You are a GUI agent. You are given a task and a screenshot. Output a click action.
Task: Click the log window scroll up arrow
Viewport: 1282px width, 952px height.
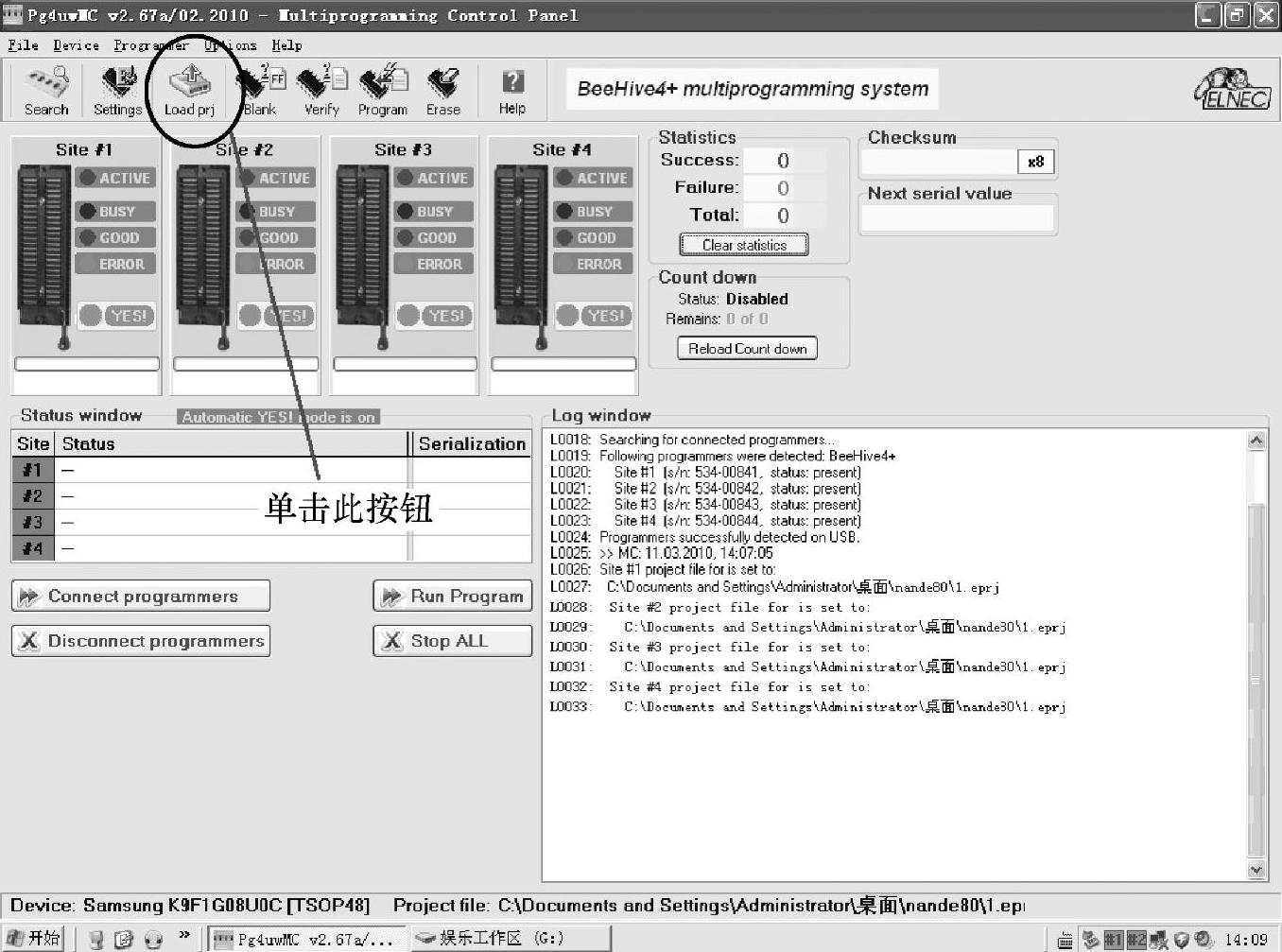1256,440
